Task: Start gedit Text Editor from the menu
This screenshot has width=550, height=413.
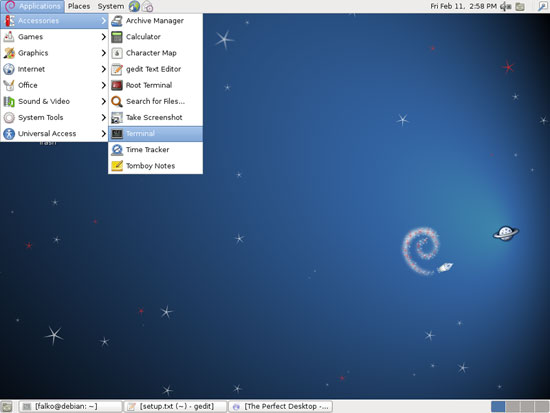Action: click(x=155, y=69)
